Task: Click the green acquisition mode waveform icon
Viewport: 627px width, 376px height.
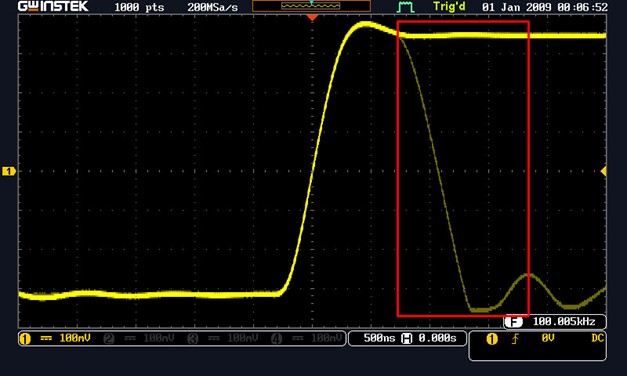Action: [x=405, y=7]
